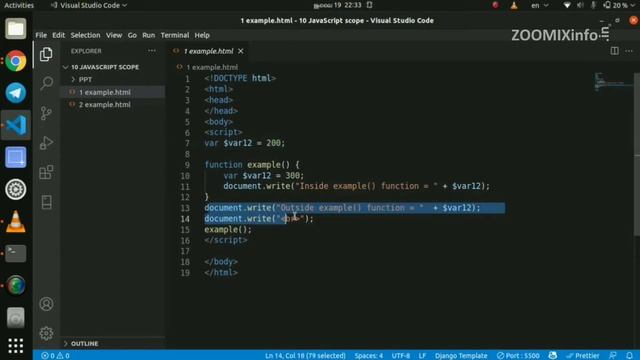
Task: Open Files manager from dock
Action: tap(16, 29)
